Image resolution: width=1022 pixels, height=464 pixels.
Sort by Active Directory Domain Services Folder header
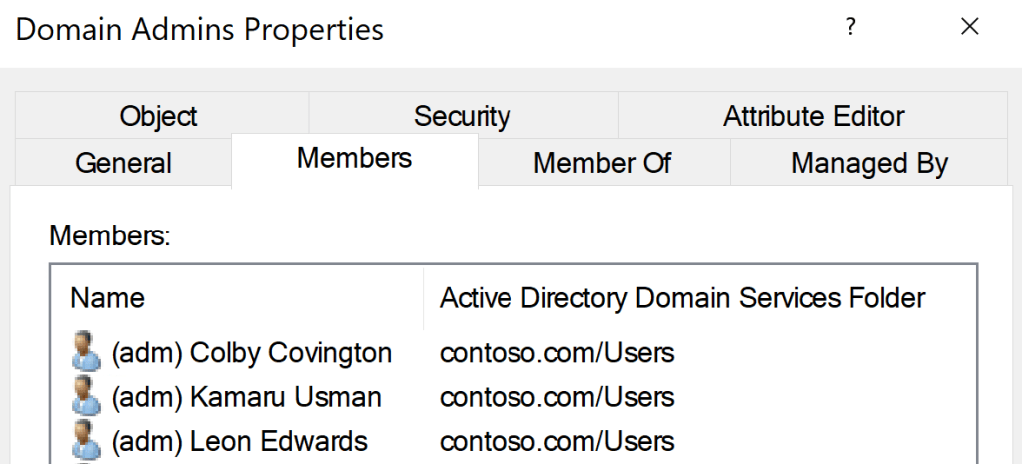tap(683, 298)
